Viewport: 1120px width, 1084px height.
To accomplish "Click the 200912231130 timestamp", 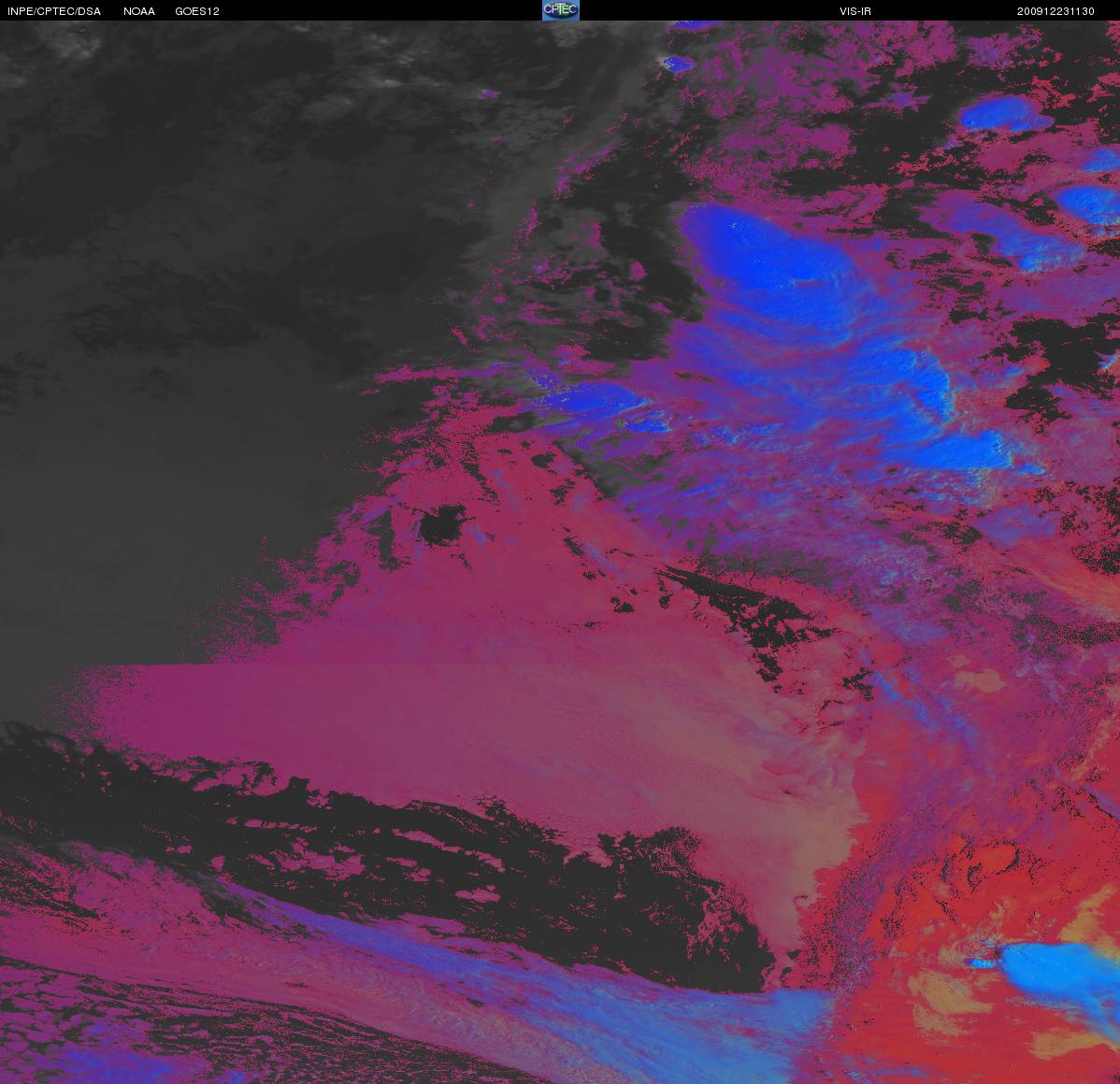I will (x=1055, y=11).
